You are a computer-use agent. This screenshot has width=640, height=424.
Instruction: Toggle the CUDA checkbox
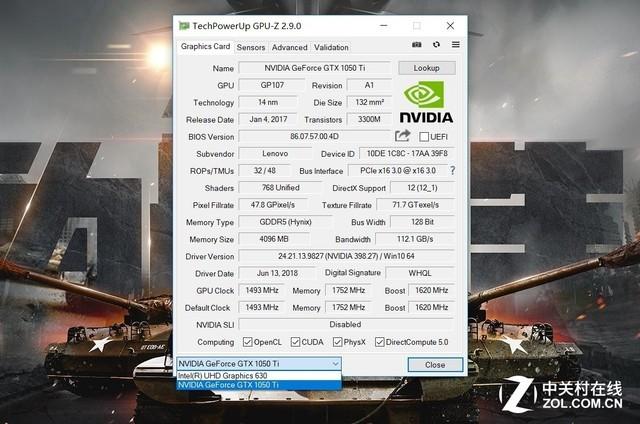297,342
